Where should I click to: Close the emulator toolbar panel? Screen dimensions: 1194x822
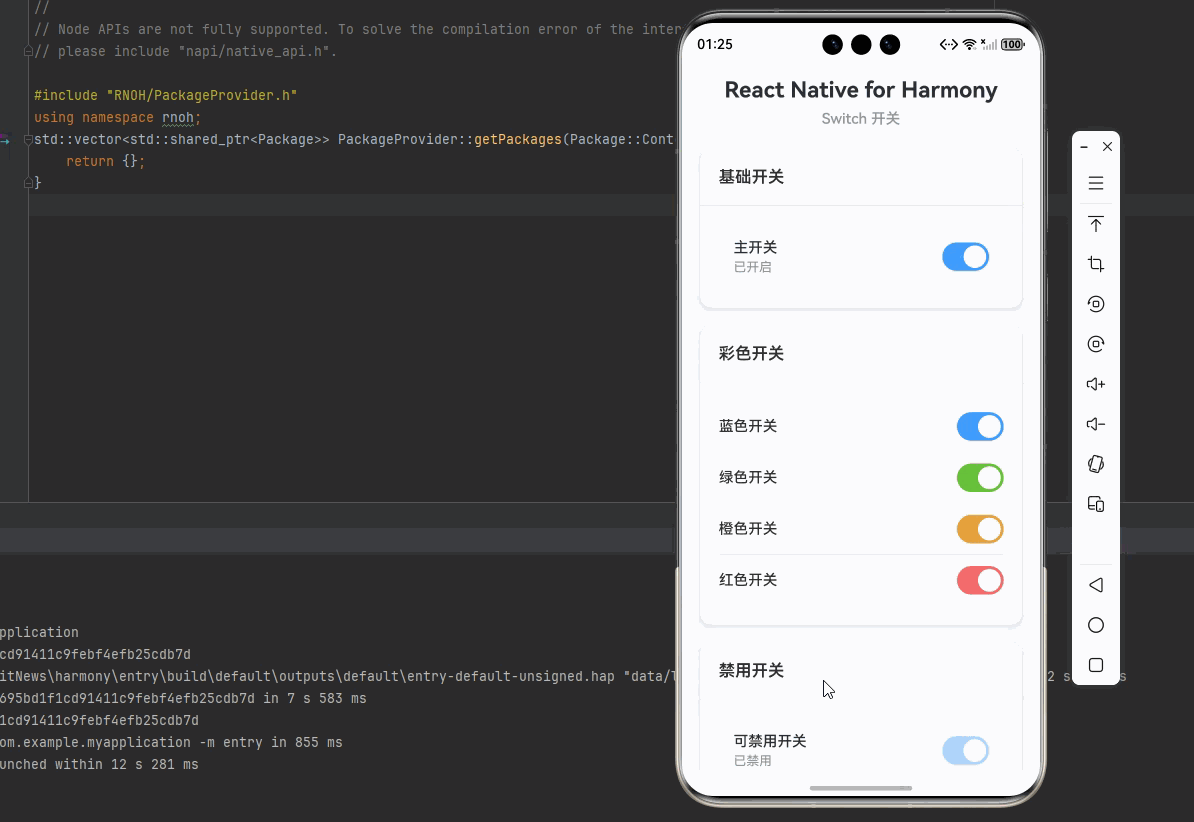coord(1107,146)
